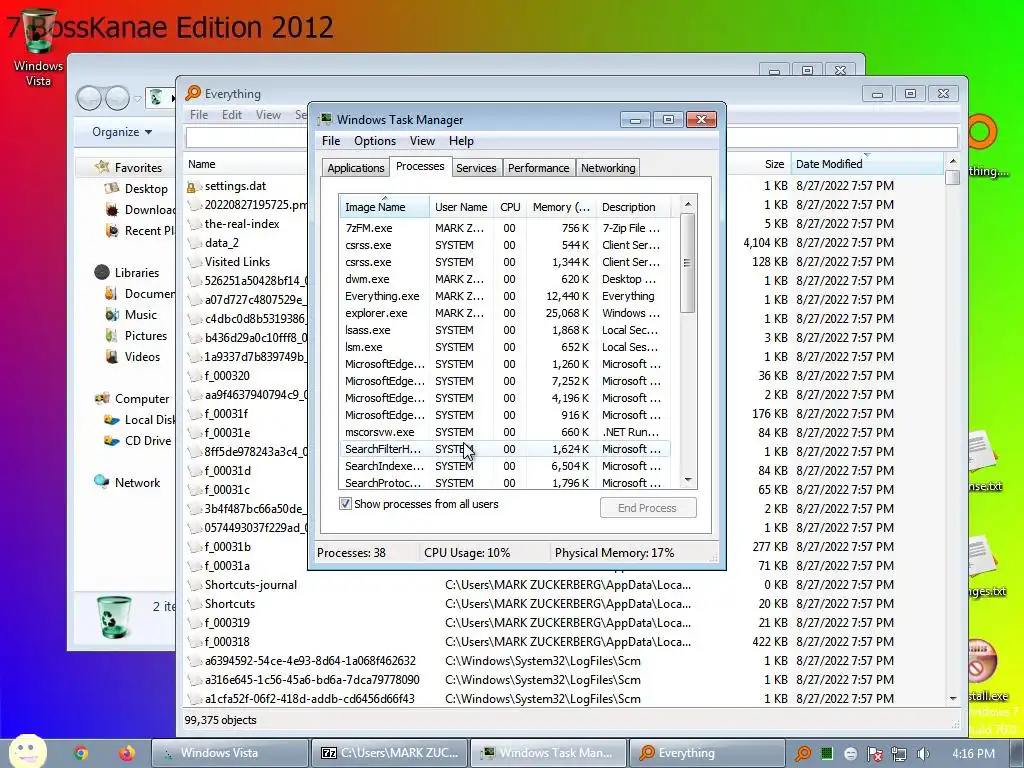Switch to the Performance tab
This screenshot has width=1024, height=768.
tap(538, 168)
